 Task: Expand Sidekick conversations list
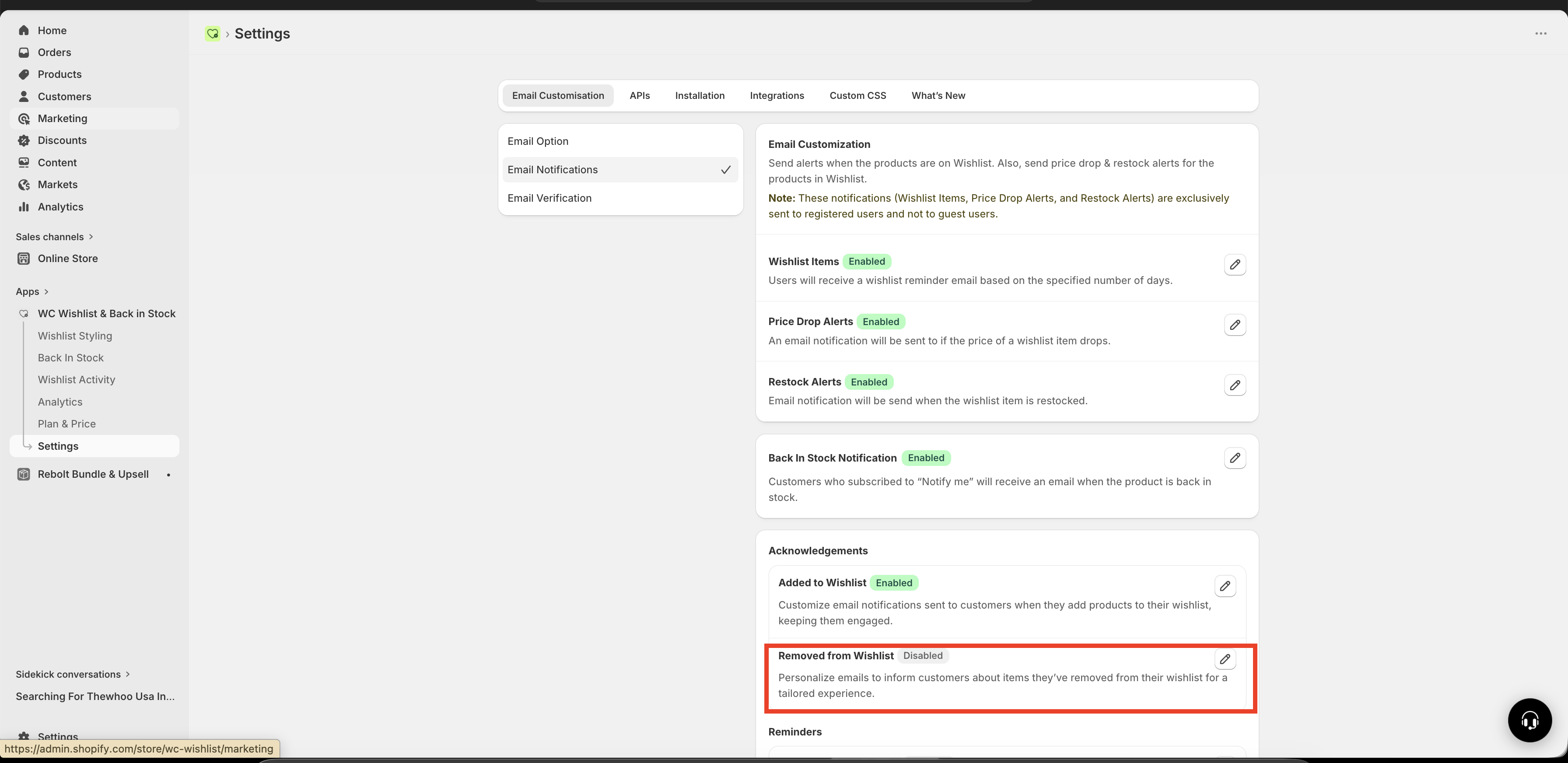point(73,674)
